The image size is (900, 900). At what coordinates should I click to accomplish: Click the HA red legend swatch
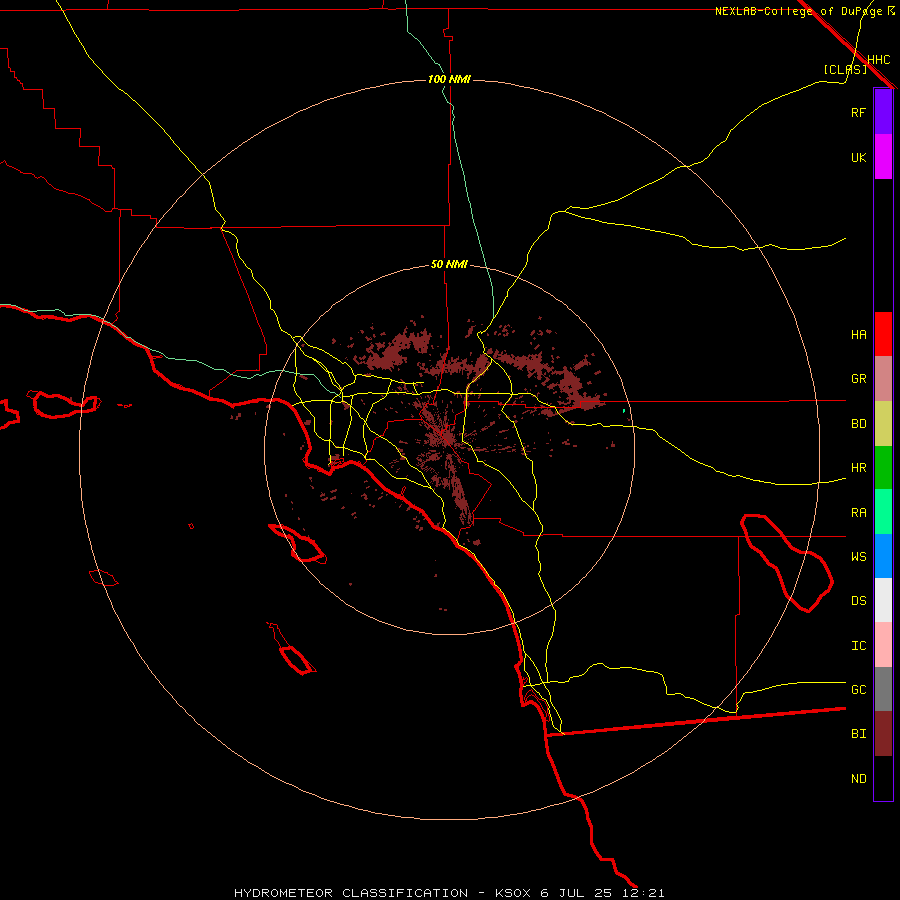pos(883,334)
